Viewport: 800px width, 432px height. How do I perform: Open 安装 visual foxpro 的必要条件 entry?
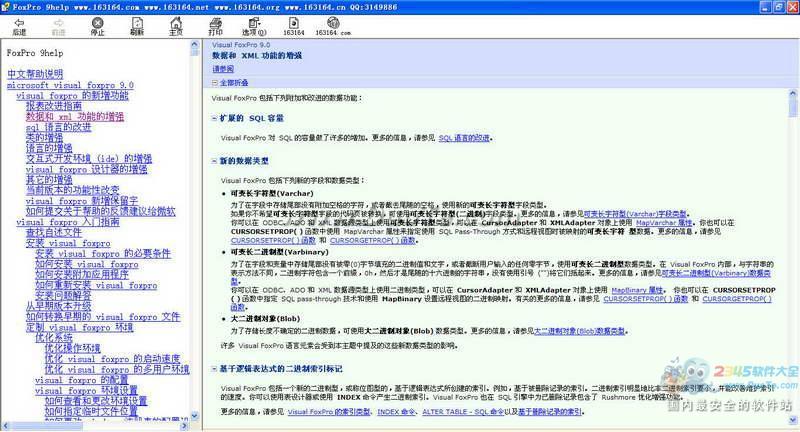click(x=103, y=253)
